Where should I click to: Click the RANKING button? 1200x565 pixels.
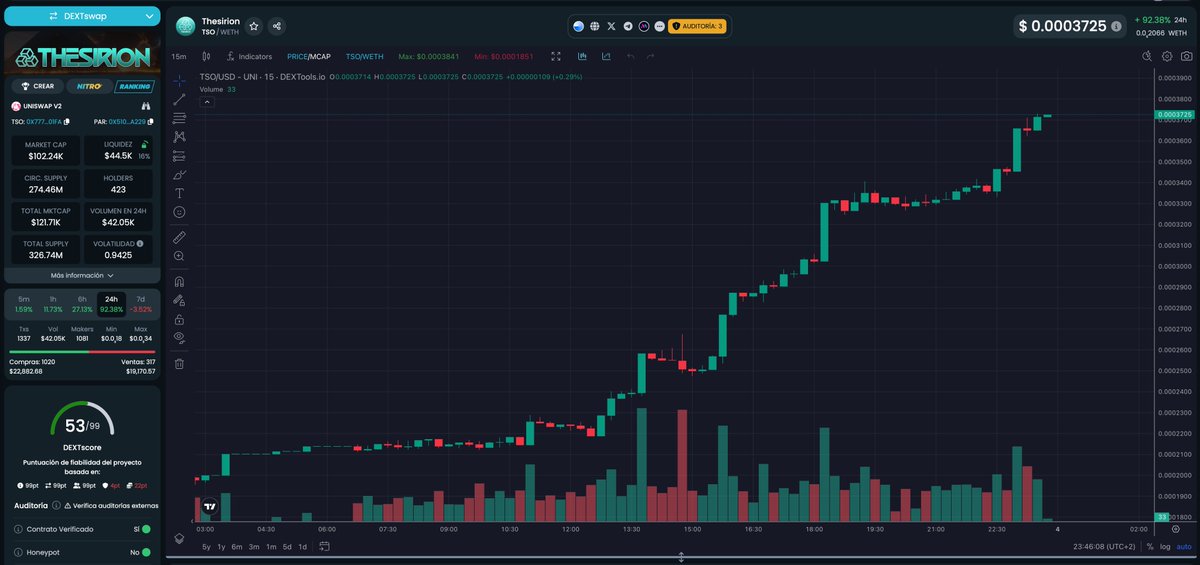(134, 86)
